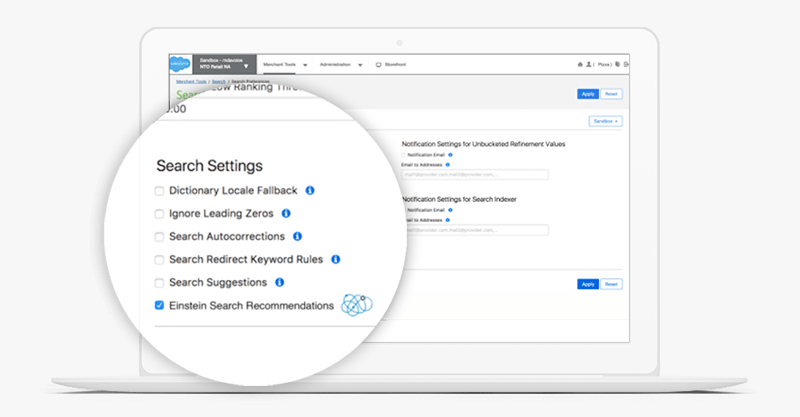Go to Storefront

coord(395,65)
